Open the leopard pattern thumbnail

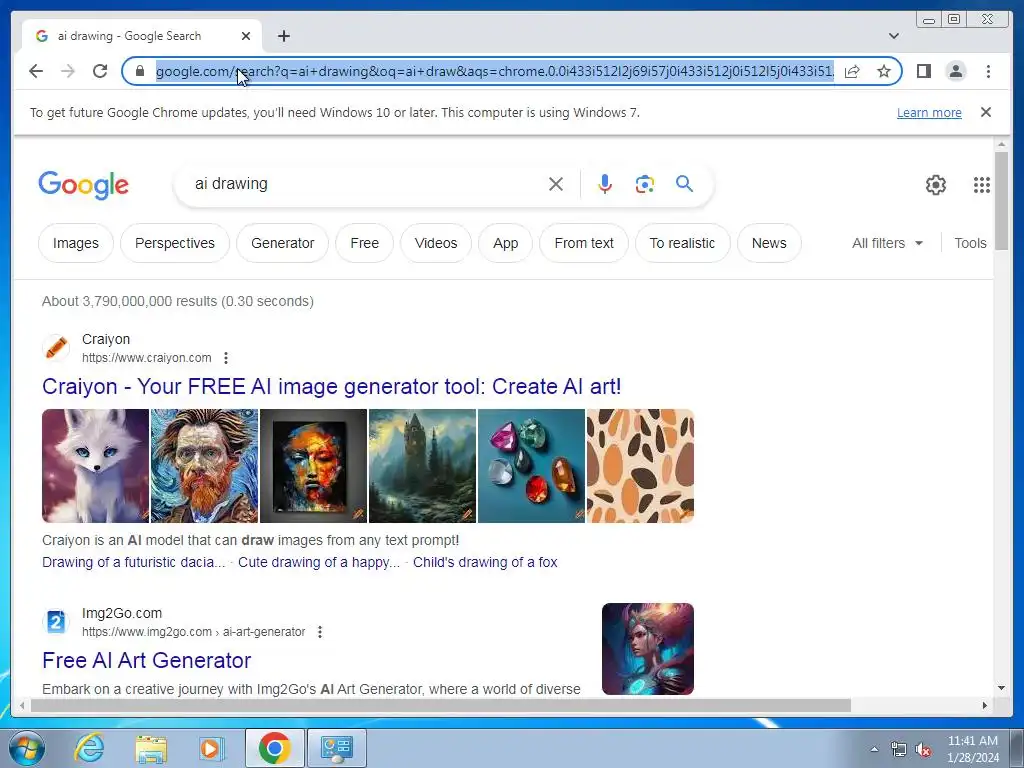pos(641,466)
